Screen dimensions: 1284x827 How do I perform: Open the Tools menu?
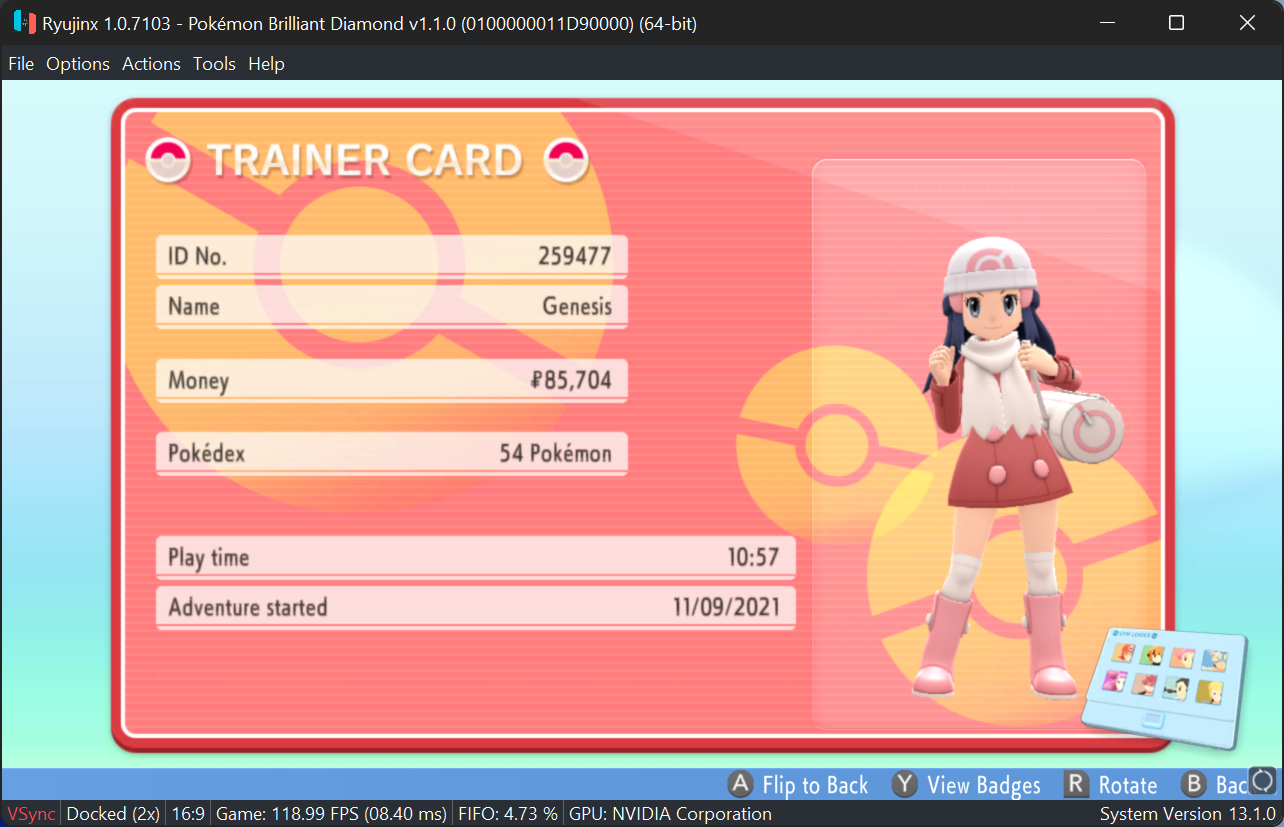pos(214,64)
